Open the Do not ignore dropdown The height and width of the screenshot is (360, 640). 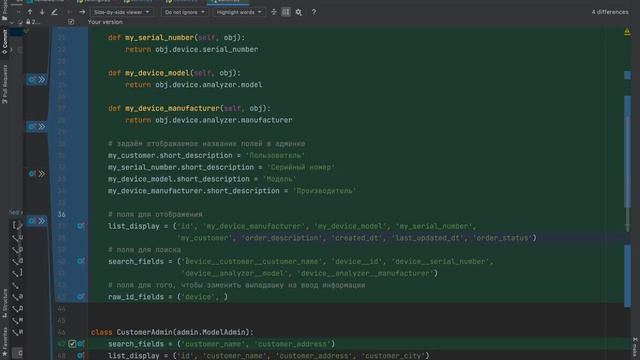click(184, 12)
